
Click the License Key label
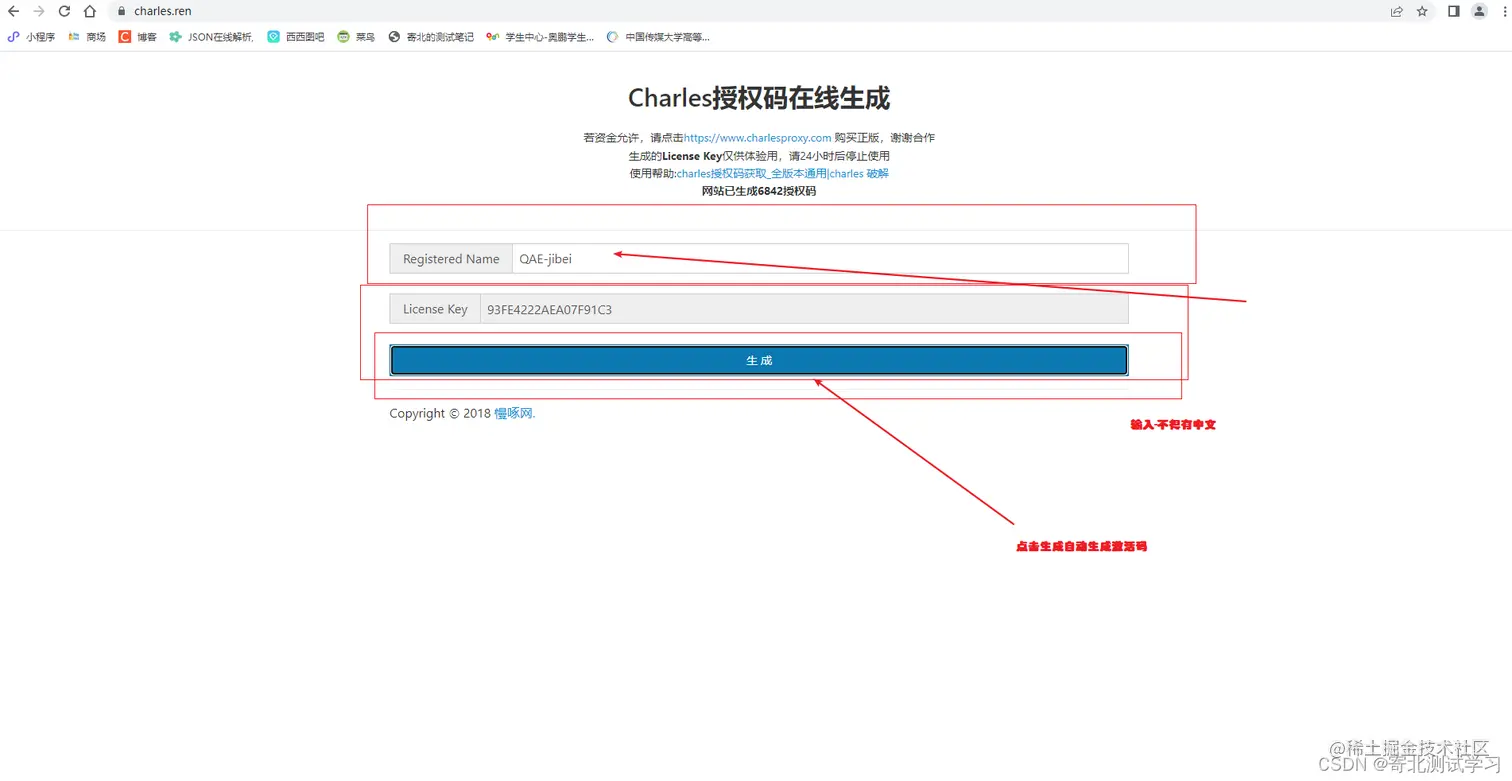(435, 309)
